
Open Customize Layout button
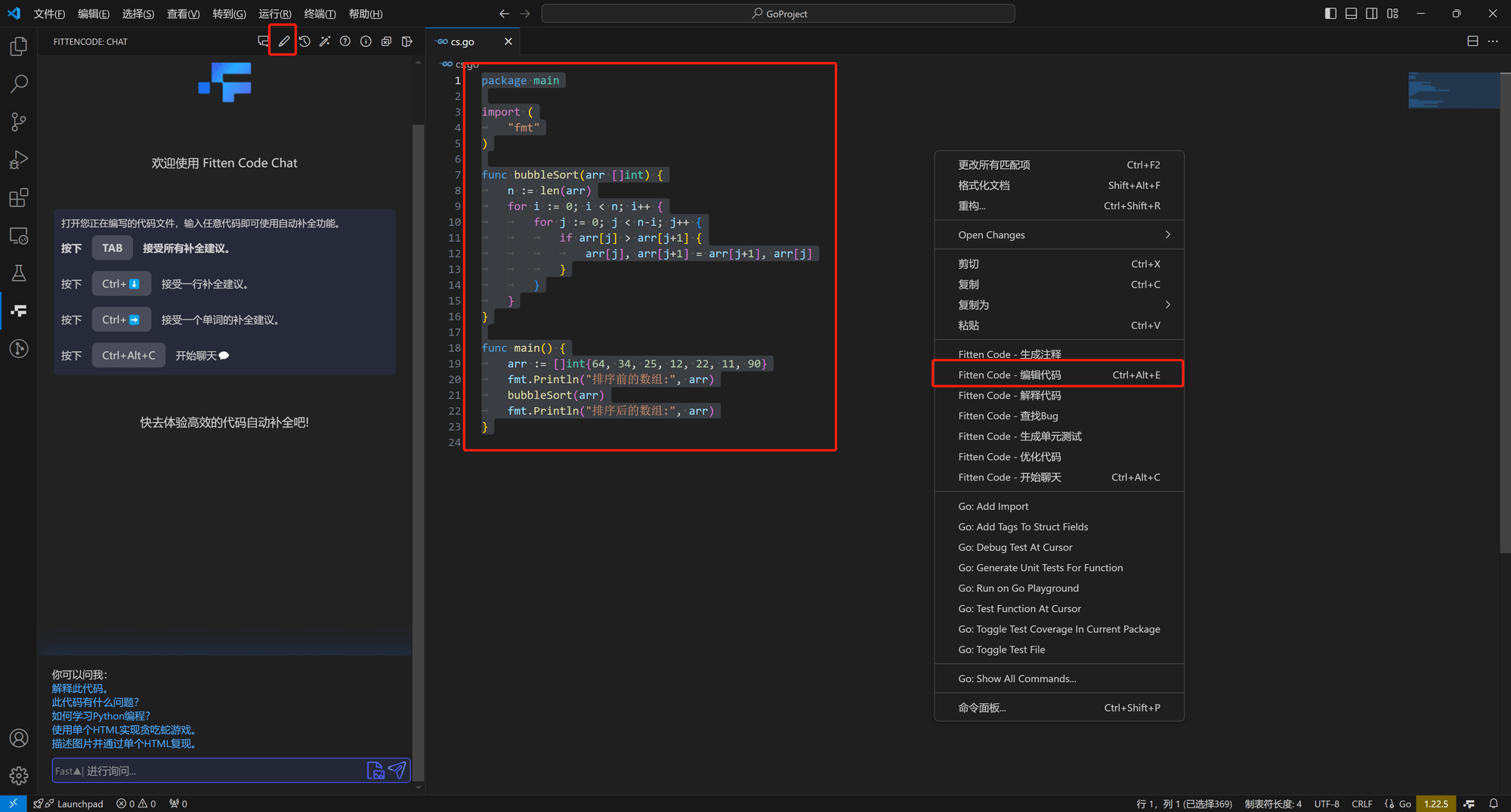[x=1392, y=14]
